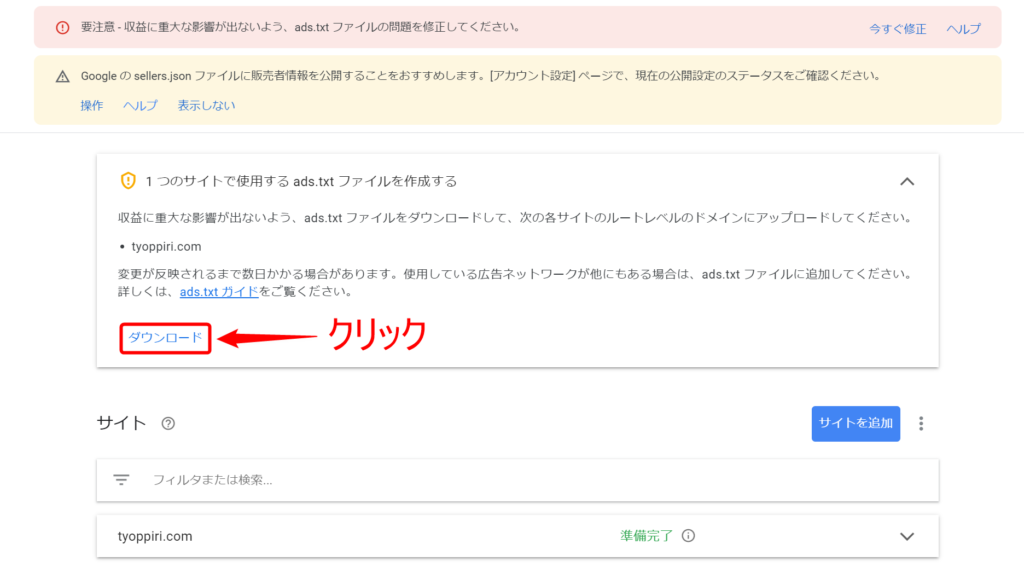1024x573 pixels.
Task: Open the help question mark beside サイト
Action: pyautogui.click(x=168, y=423)
